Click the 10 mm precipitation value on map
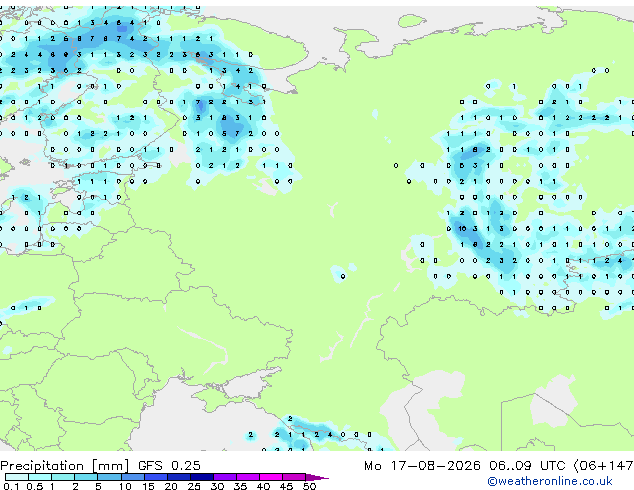This screenshot has height=490, width=634. 462,229
